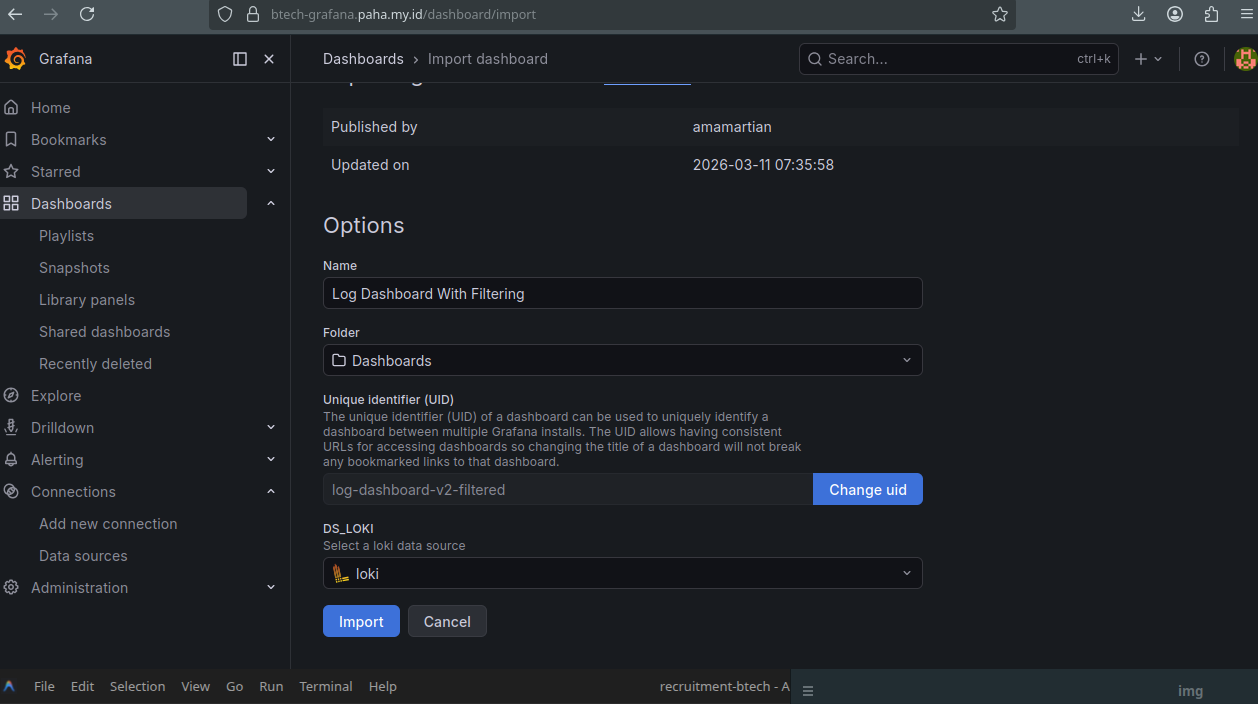Click the loki data source logo
Screen dimensions: 1258x704
341,573
